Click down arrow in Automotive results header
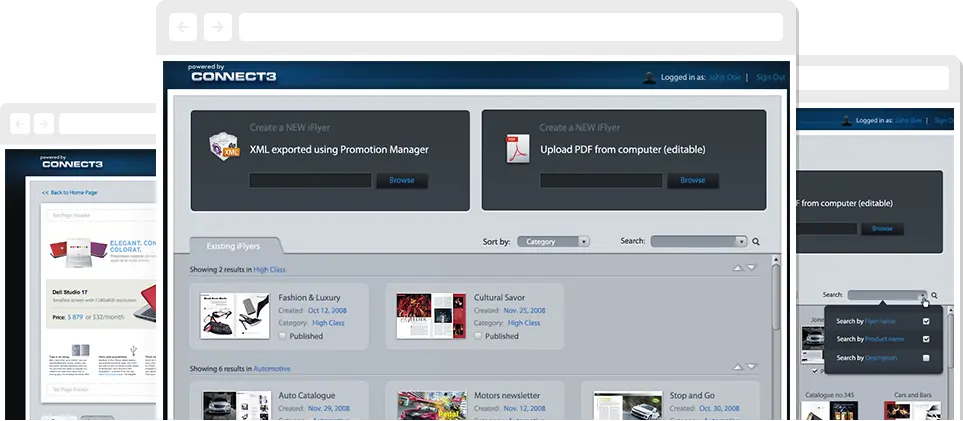 click(752, 368)
